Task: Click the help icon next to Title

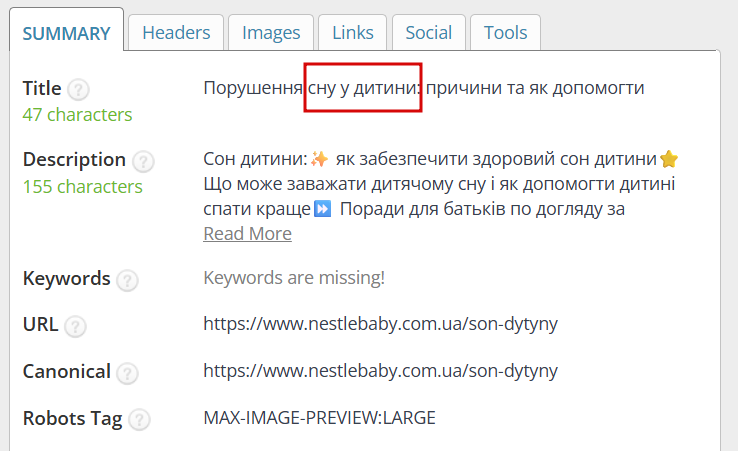Action: pyautogui.click(x=78, y=89)
